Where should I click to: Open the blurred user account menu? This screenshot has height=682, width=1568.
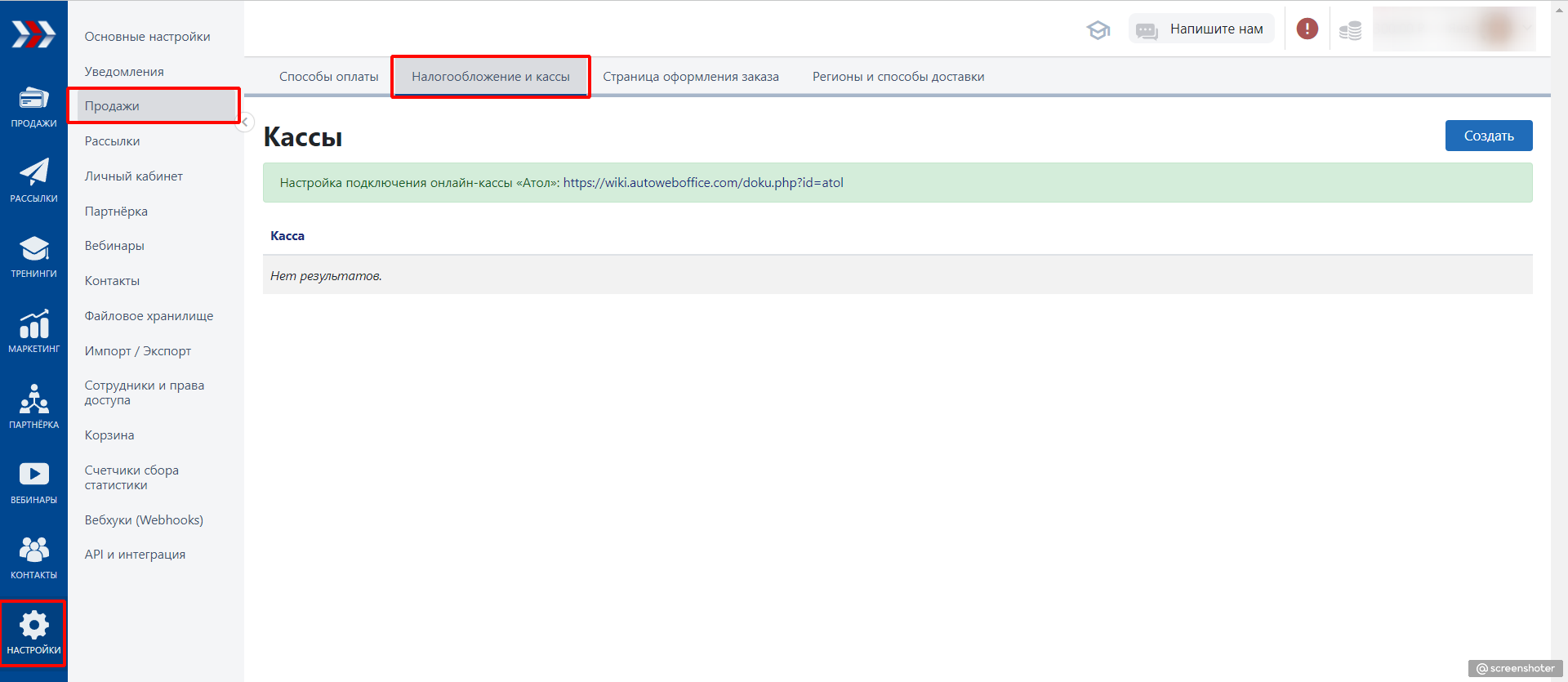(x=1454, y=29)
